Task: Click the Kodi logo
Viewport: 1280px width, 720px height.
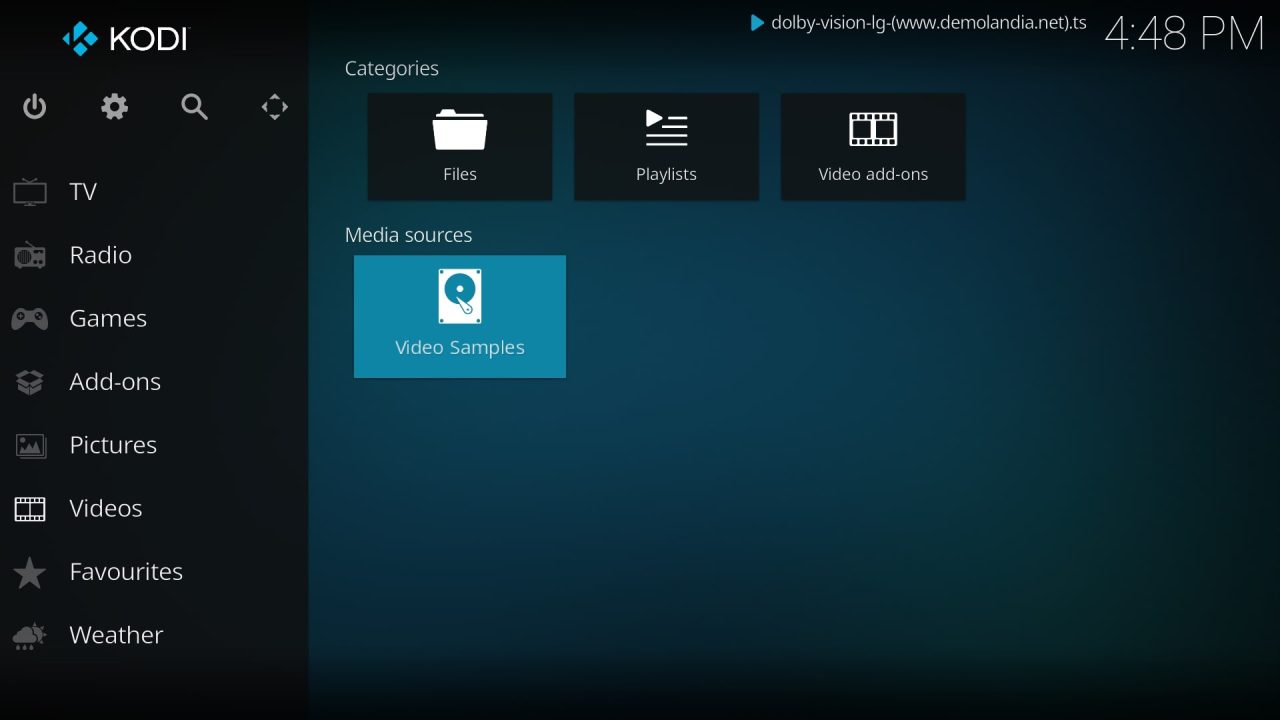Action: coord(124,39)
